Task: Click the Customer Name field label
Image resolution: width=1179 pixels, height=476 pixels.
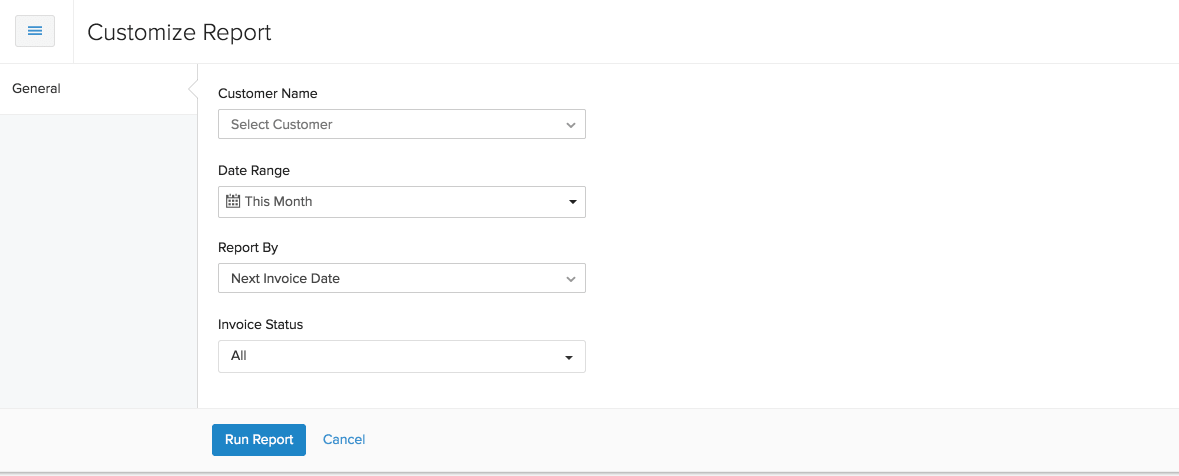Action: tap(268, 94)
